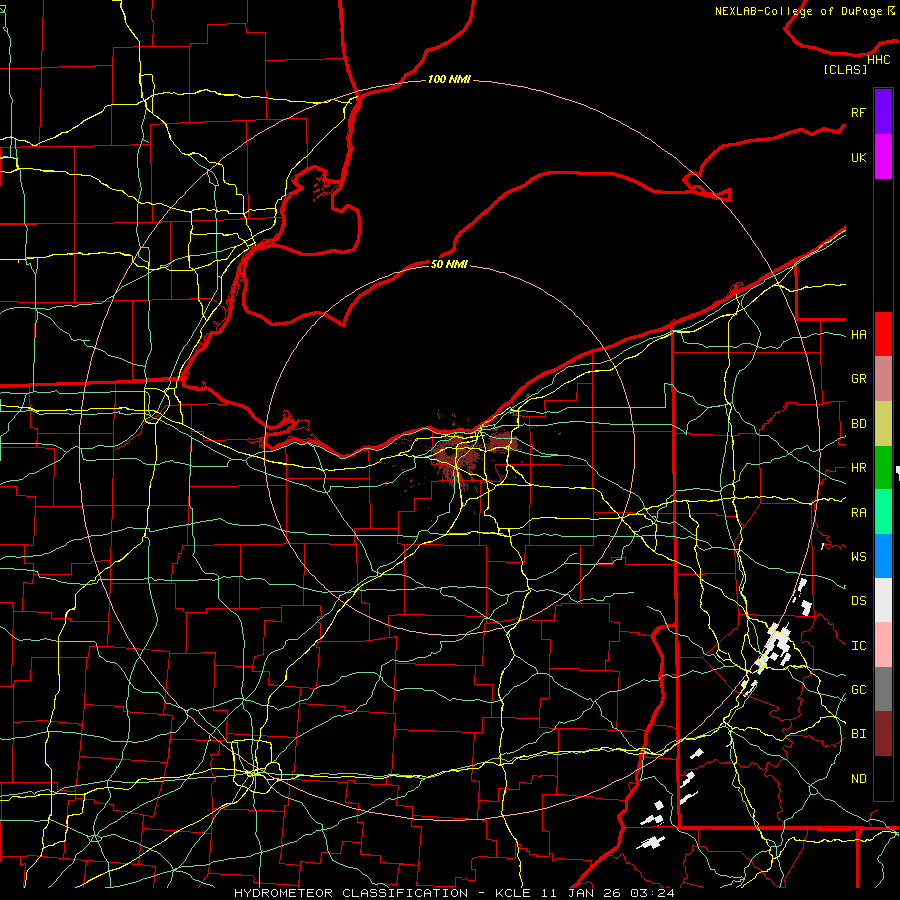Click the "ND" legend label
The image size is (900, 900).
[x=859, y=779]
